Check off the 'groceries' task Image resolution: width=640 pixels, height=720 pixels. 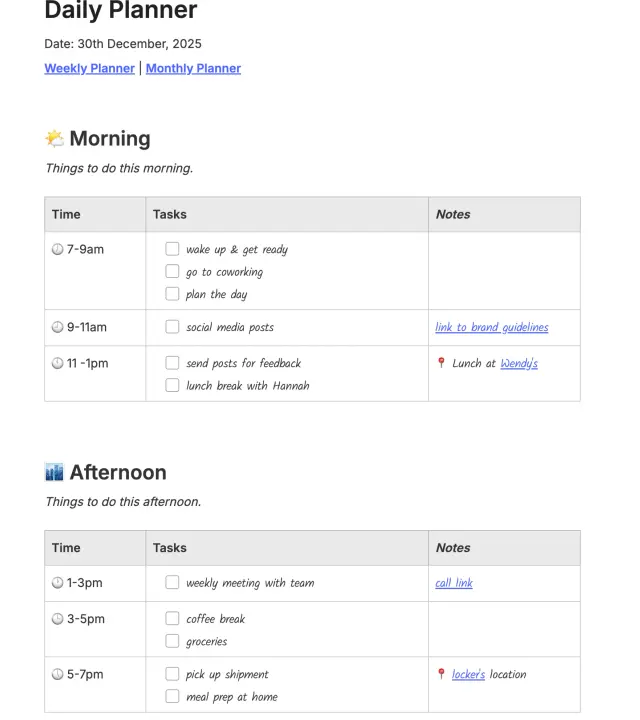click(172, 641)
